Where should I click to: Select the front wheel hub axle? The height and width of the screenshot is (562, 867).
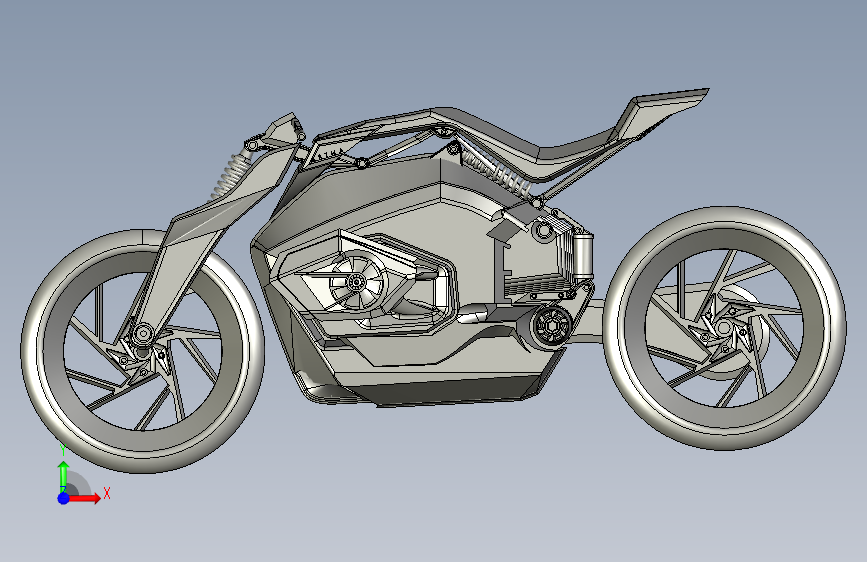[143, 334]
